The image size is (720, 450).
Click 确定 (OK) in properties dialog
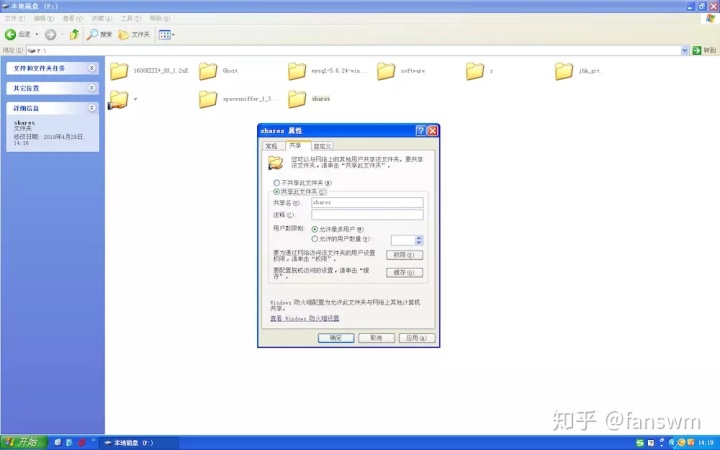pyautogui.click(x=336, y=338)
